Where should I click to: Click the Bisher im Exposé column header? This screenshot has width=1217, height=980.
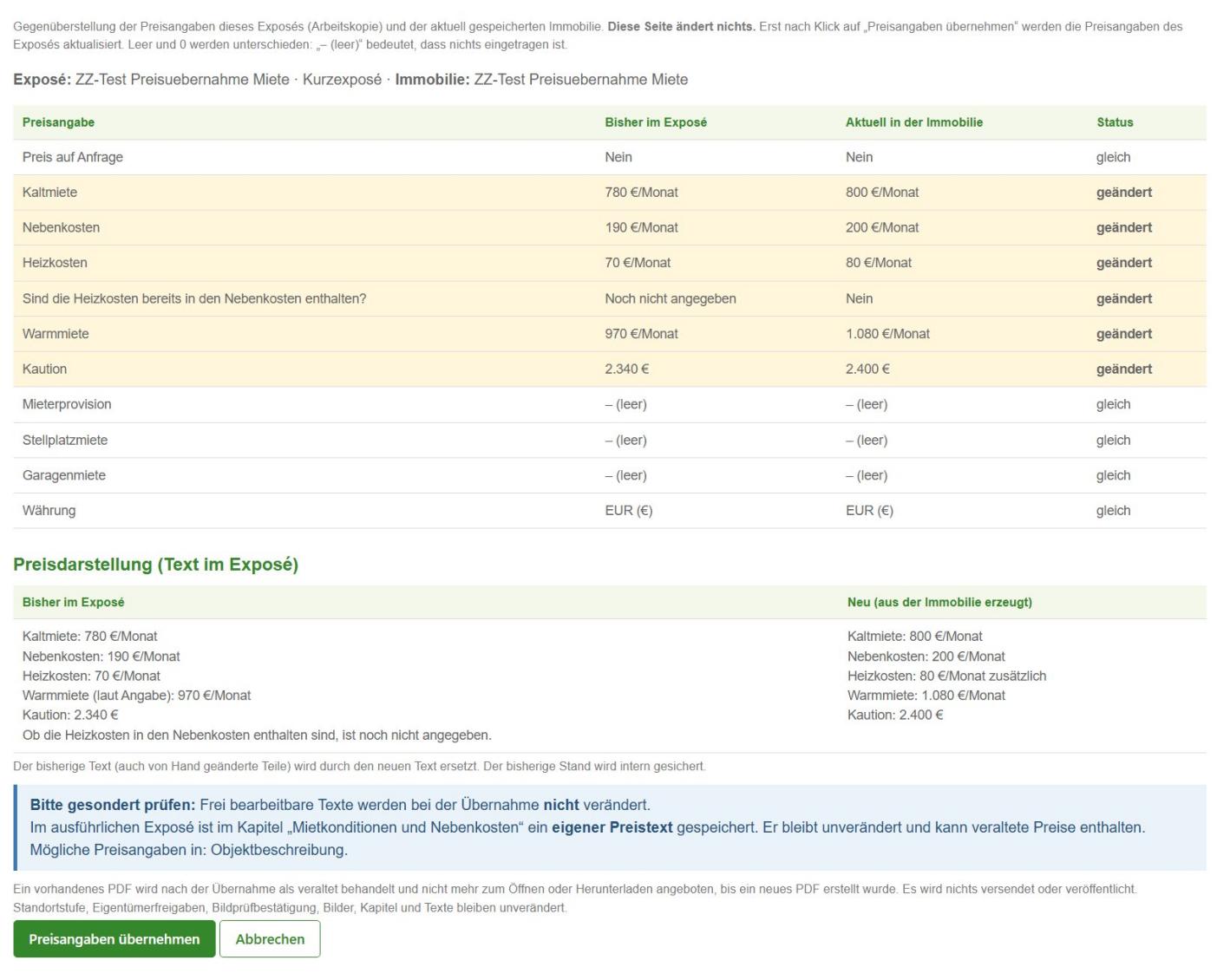click(656, 122)
